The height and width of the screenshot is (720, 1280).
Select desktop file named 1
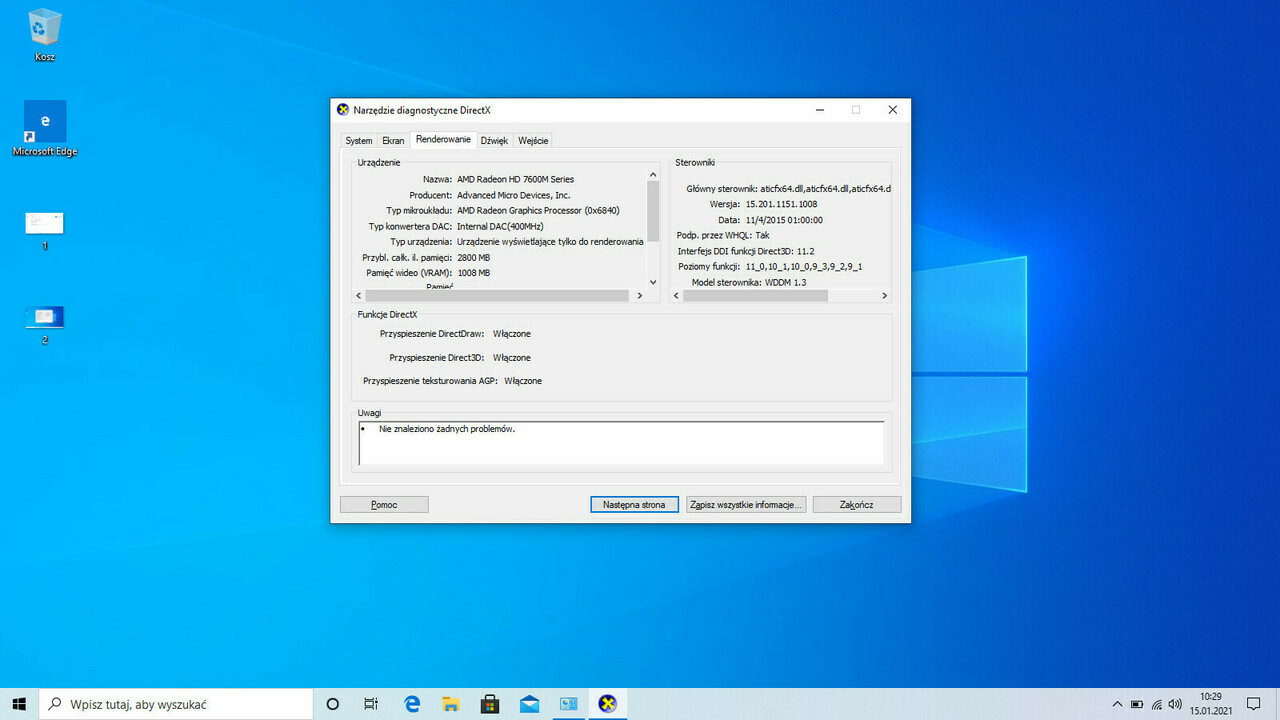[x=45, y=230]
